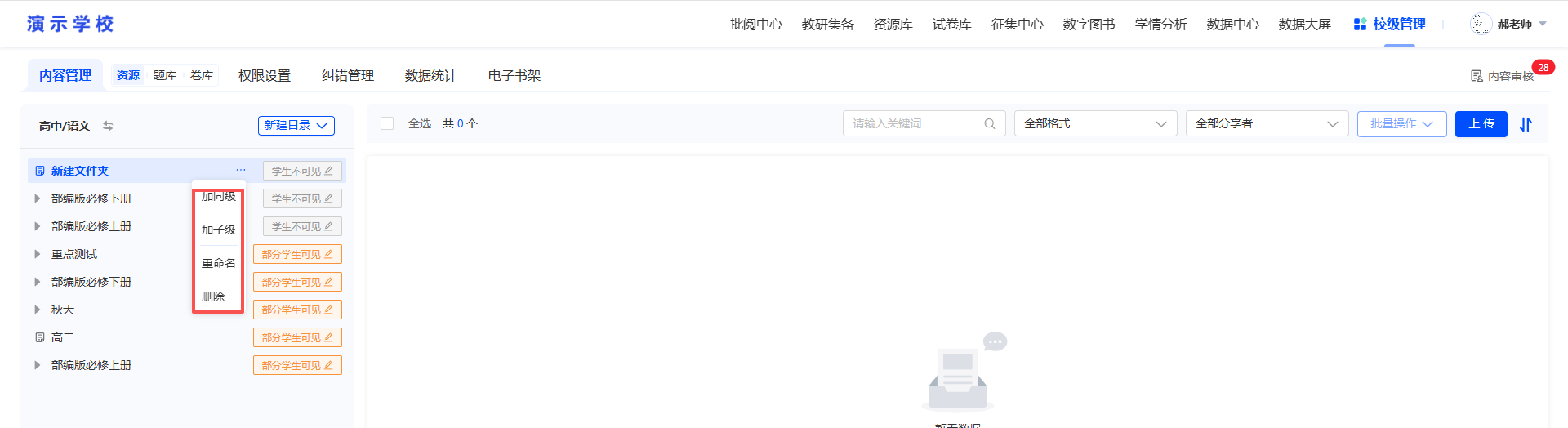This screenshot has height=428, width=1568.
Task: Toggle the 全选 checkbox
Action: (387, 123)
